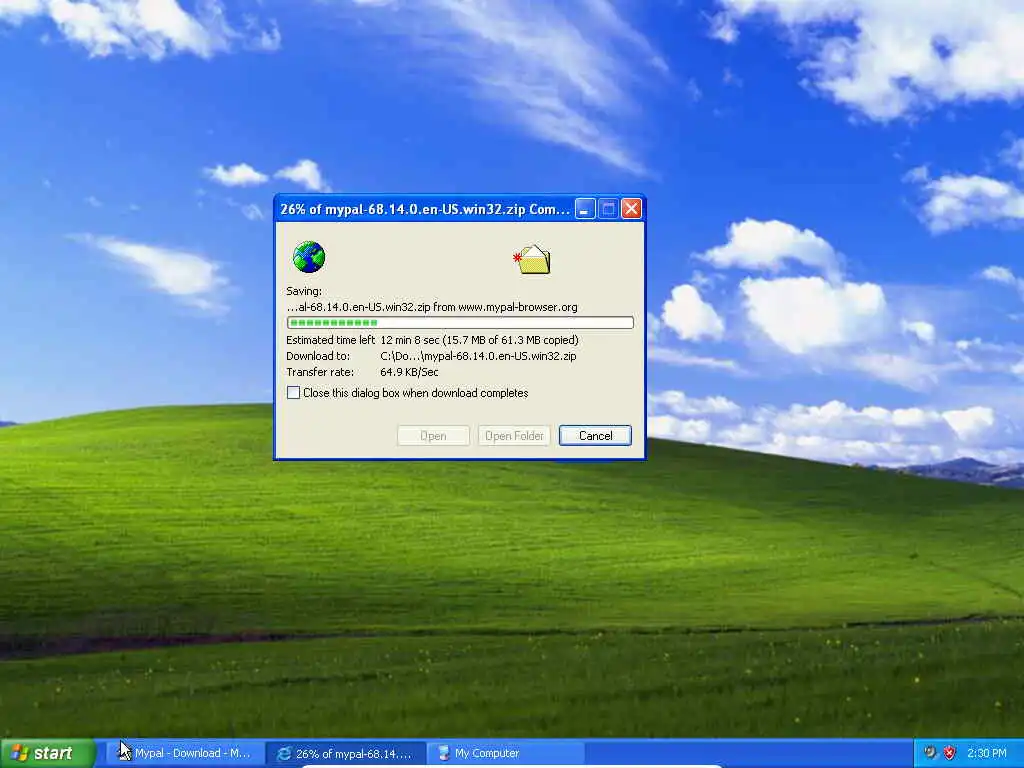Click the download dialog title bar text

point(424,210)
